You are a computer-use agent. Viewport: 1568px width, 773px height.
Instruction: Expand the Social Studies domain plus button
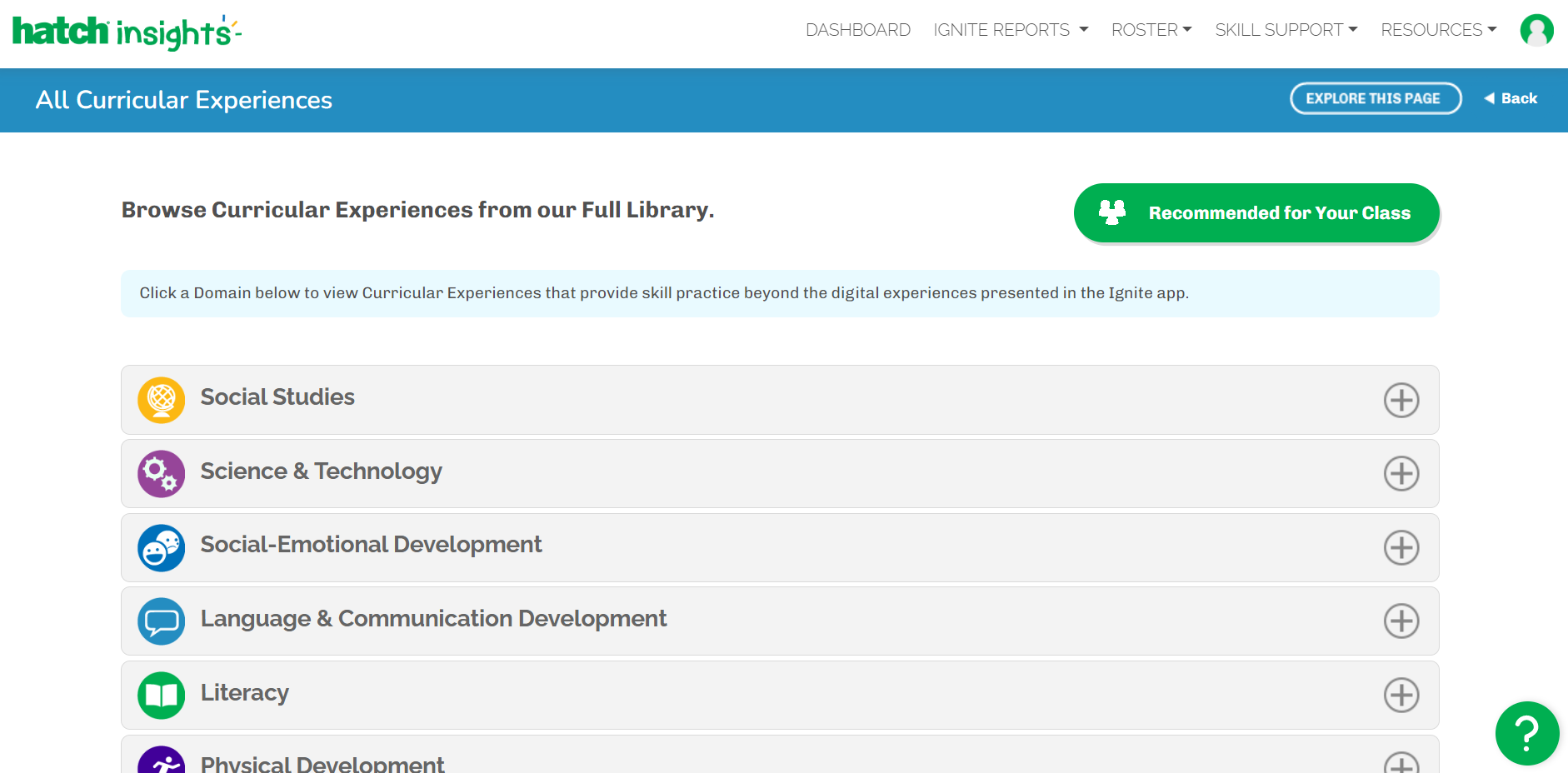[x=1401, y=400]
